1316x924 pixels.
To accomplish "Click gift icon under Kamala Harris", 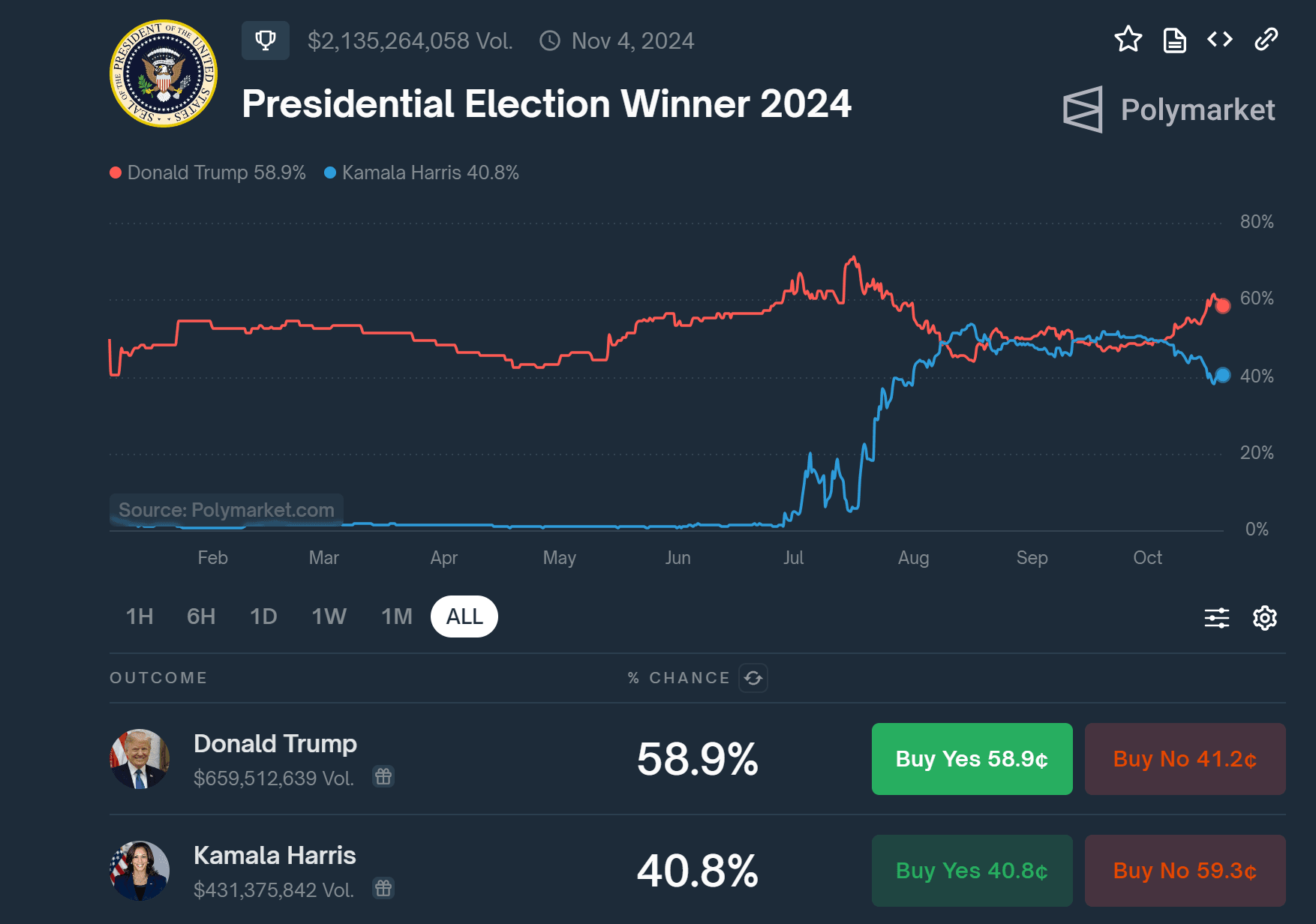I will pos(383,889).
